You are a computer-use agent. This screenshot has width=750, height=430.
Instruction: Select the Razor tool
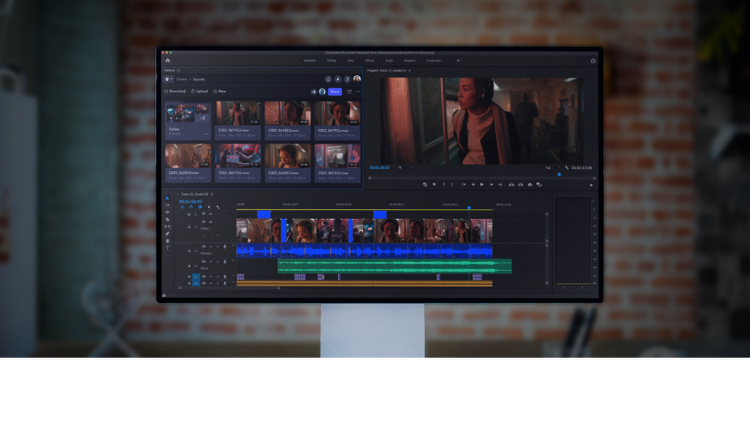tap(167, 220)
